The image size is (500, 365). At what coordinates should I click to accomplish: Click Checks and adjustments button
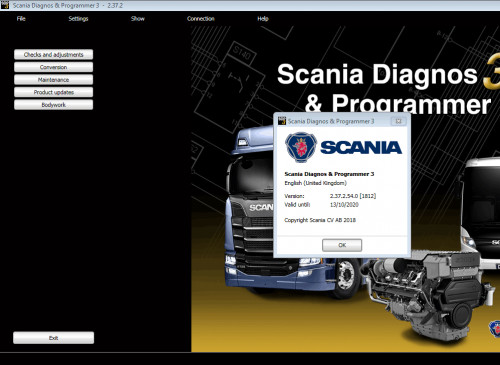53,55
